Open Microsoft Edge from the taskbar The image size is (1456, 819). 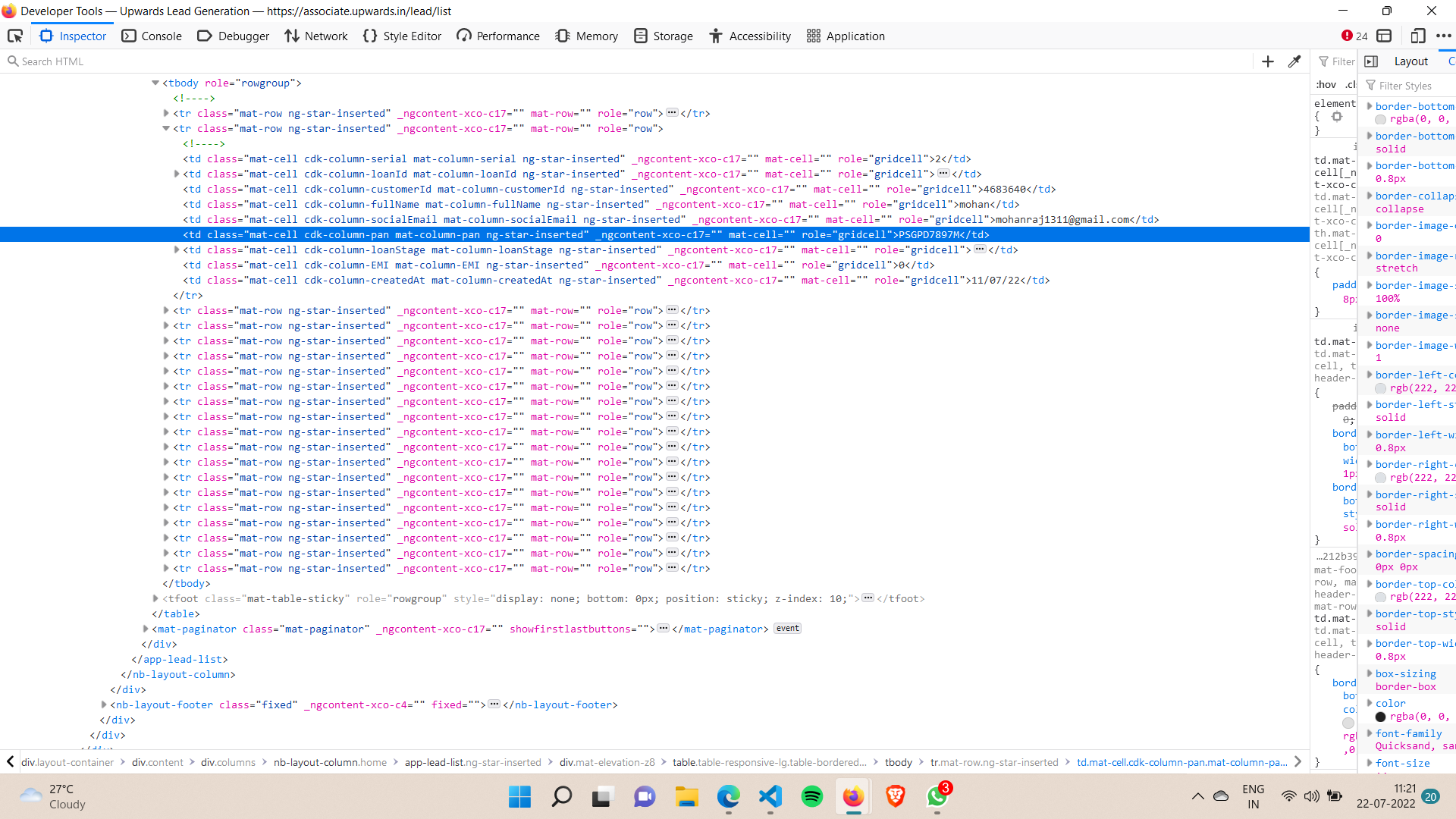728,796
